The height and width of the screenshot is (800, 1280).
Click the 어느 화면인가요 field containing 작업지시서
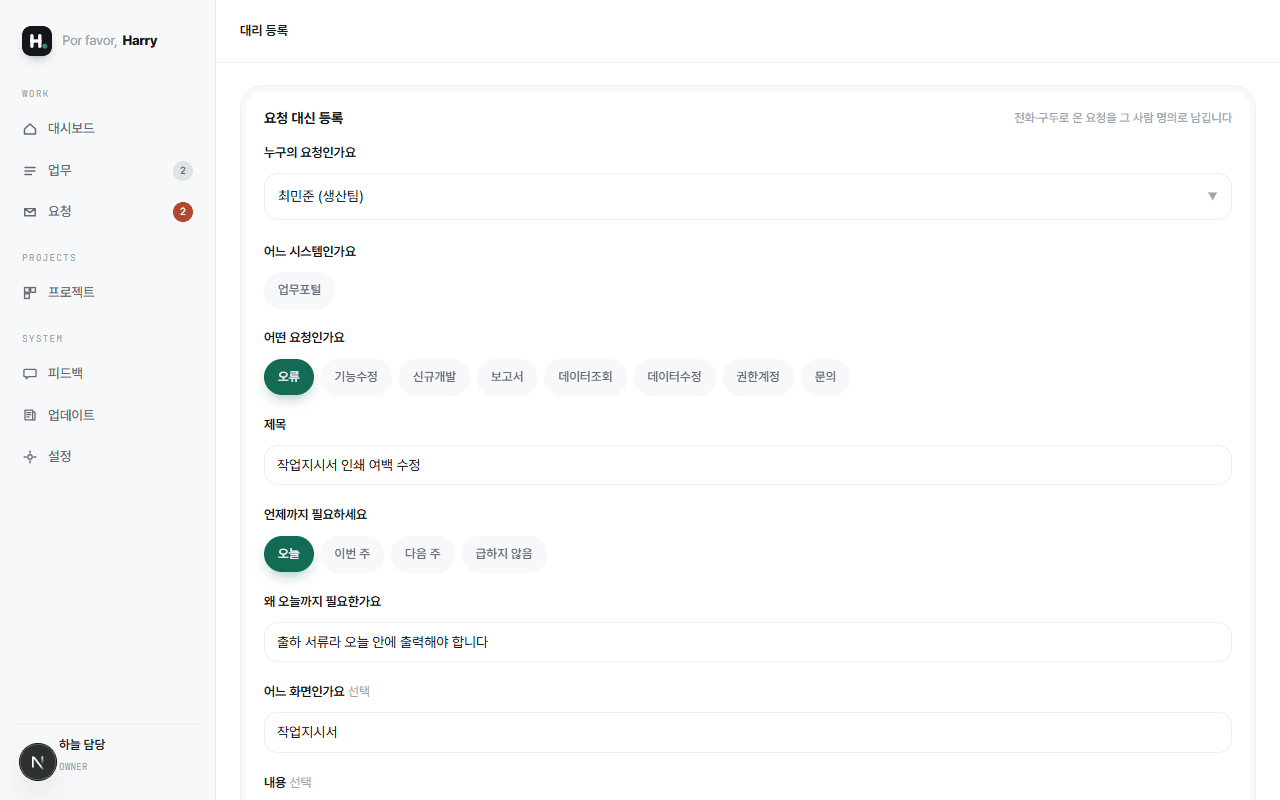[x=748, y=732]
